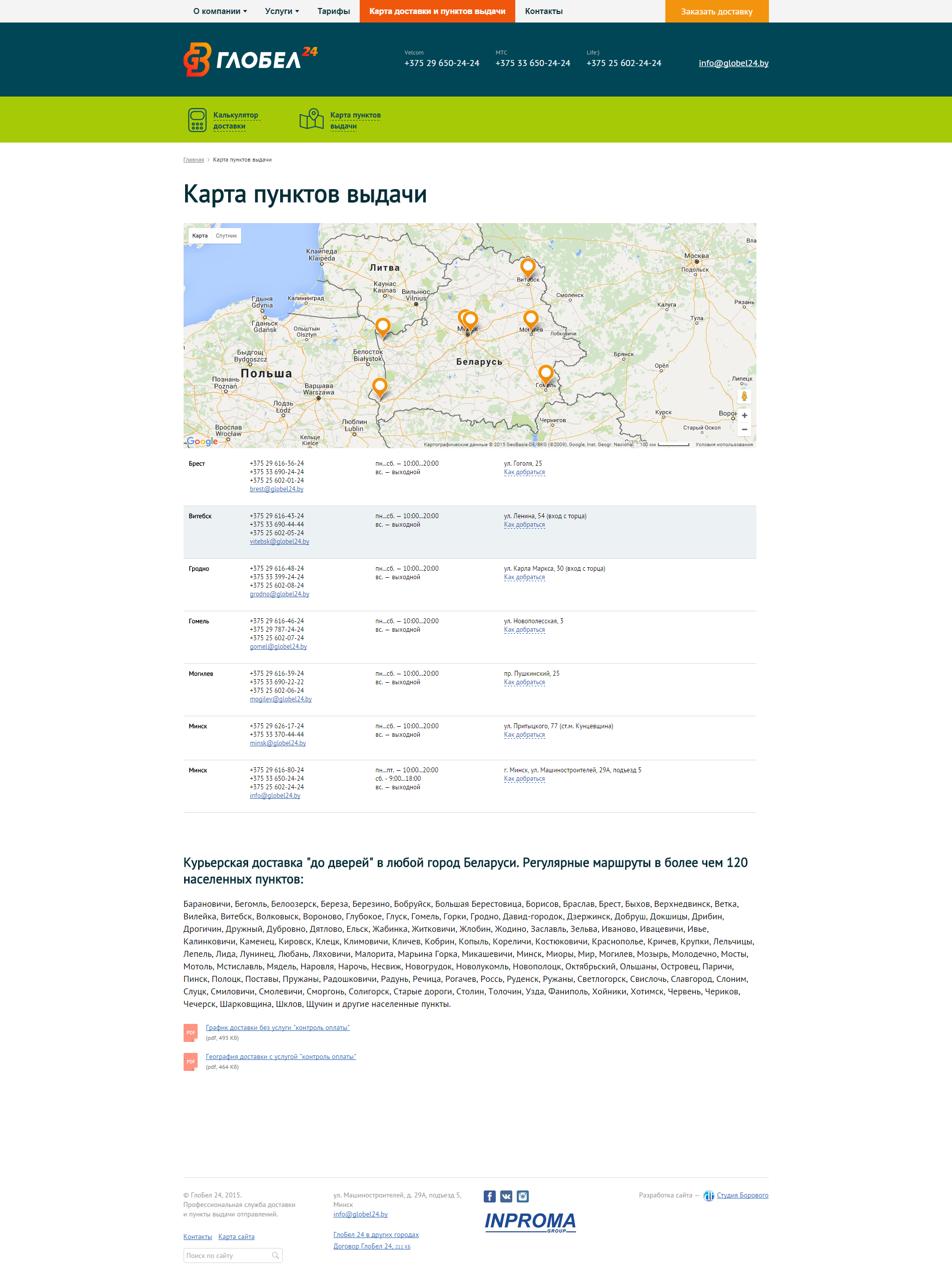Click PDF icon for delivery schedule
This screenshot has width=952, height=1273.
191,1032
